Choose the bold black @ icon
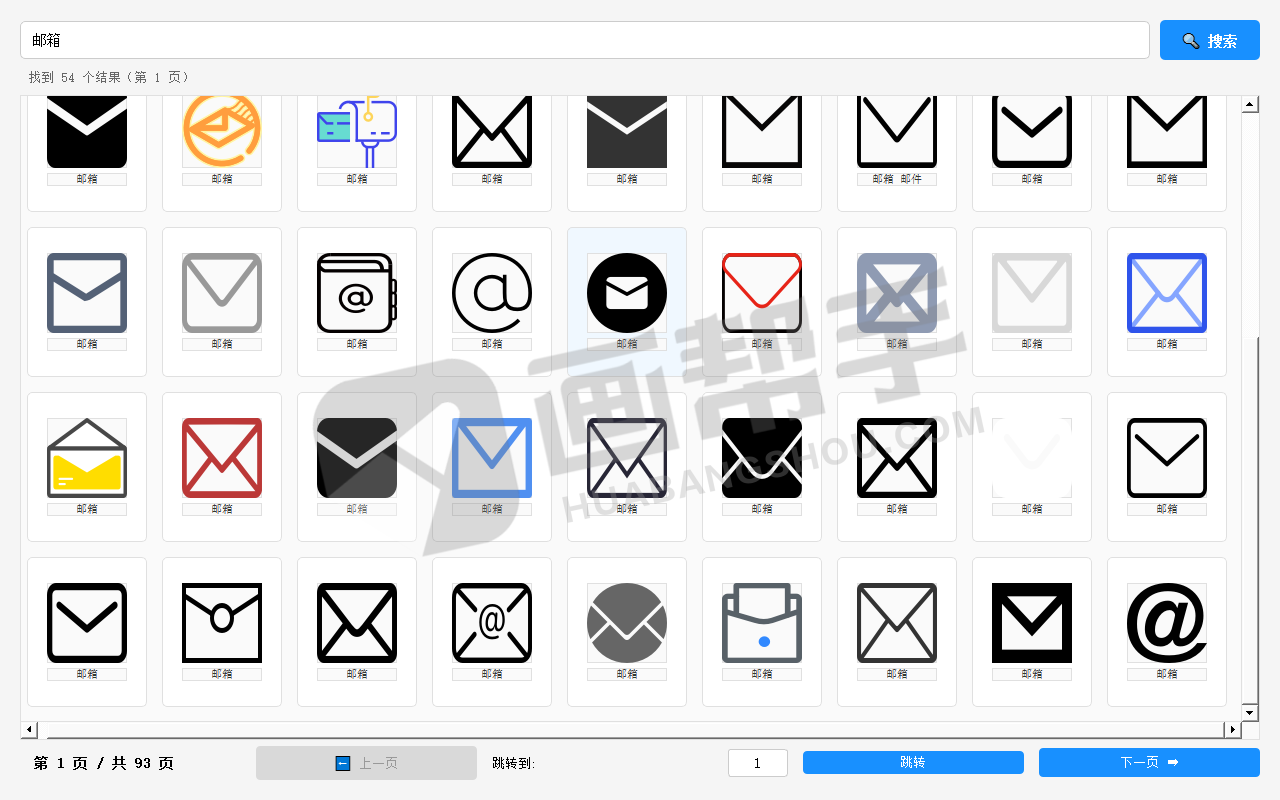The image size is (1280, 800). click(x=1167, y=623)
